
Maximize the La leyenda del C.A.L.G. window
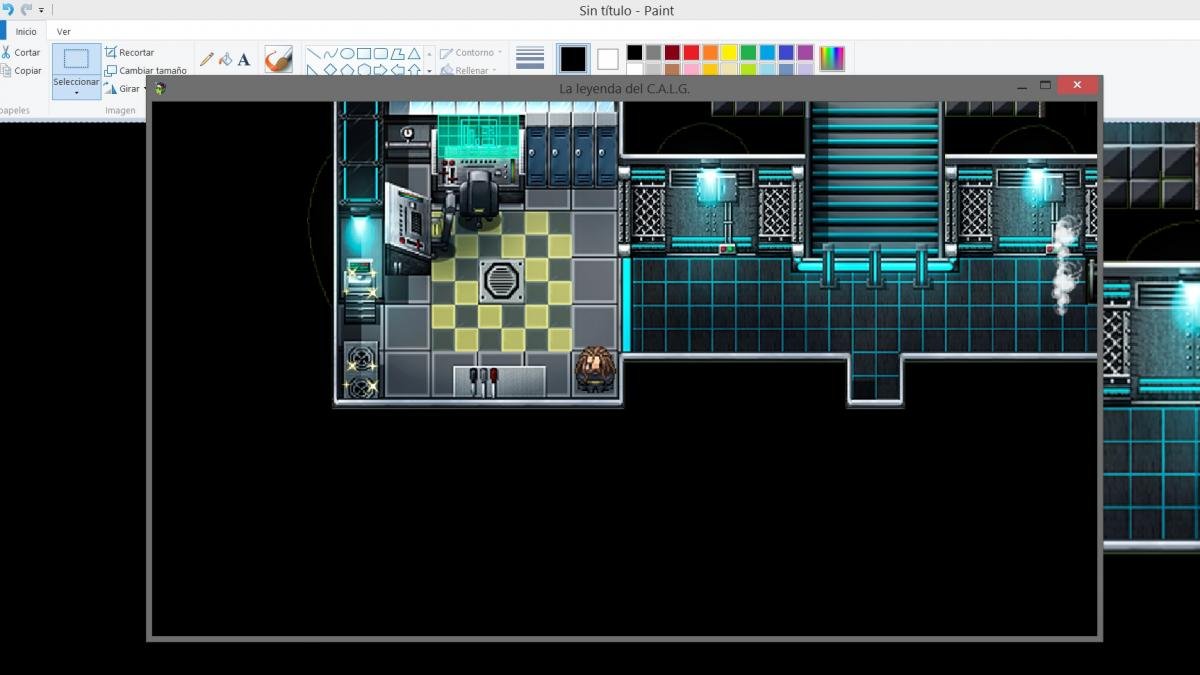pos(1045,87)
